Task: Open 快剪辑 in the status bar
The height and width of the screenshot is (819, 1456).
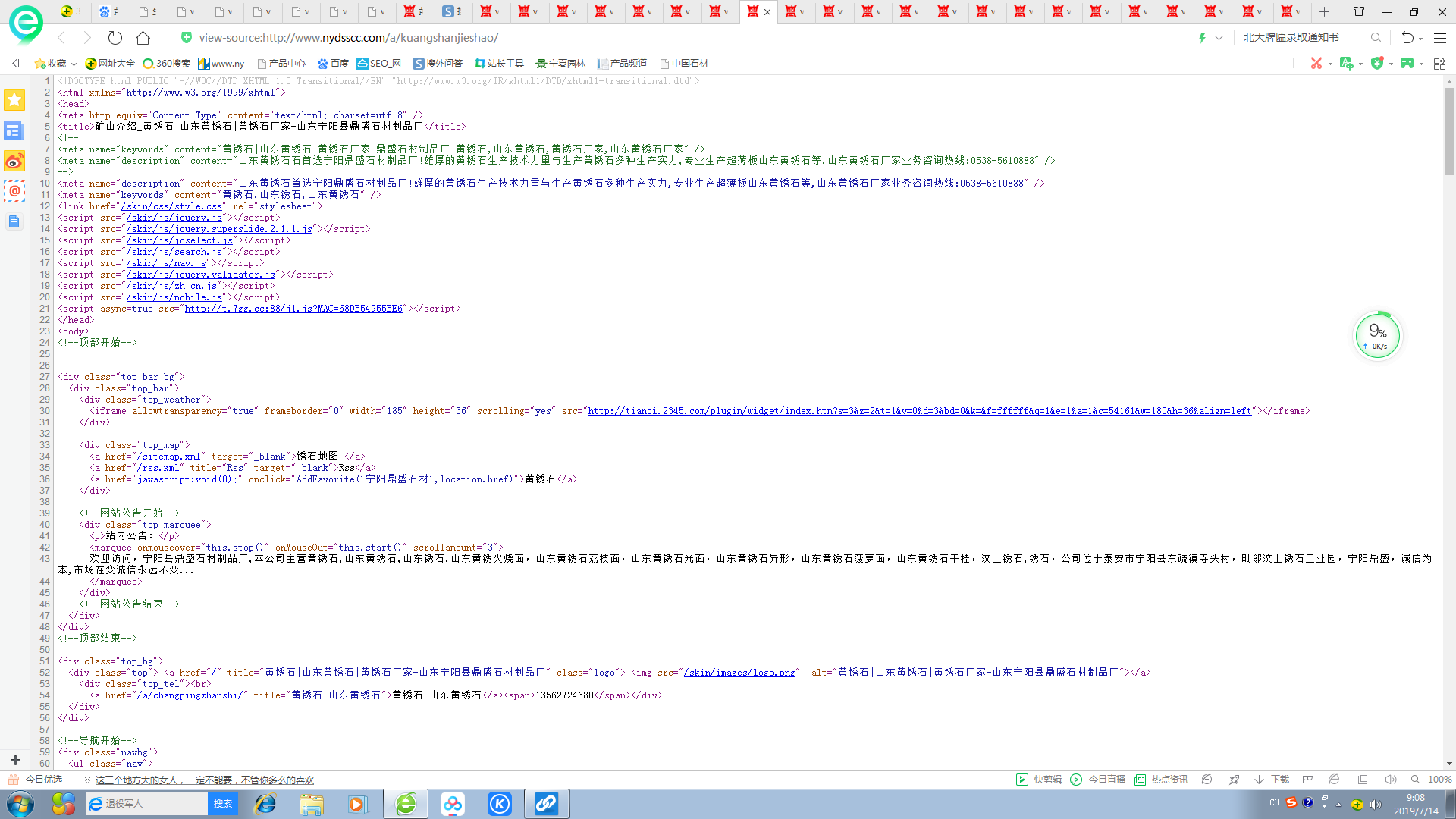Action: [x=1039, y=780]
